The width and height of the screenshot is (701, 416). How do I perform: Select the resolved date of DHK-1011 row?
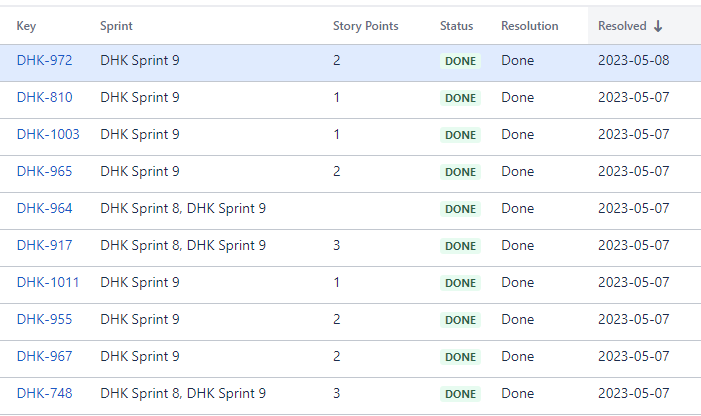(x=633, y=282)
